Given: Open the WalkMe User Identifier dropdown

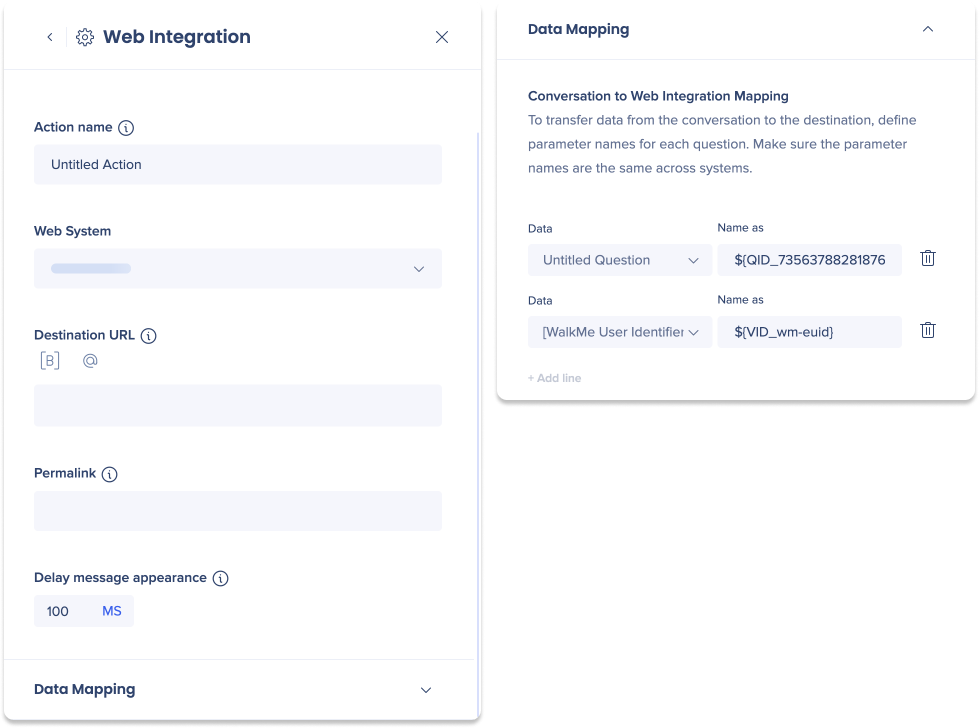Looking at the screenshot, I should [x=620, y=332].
